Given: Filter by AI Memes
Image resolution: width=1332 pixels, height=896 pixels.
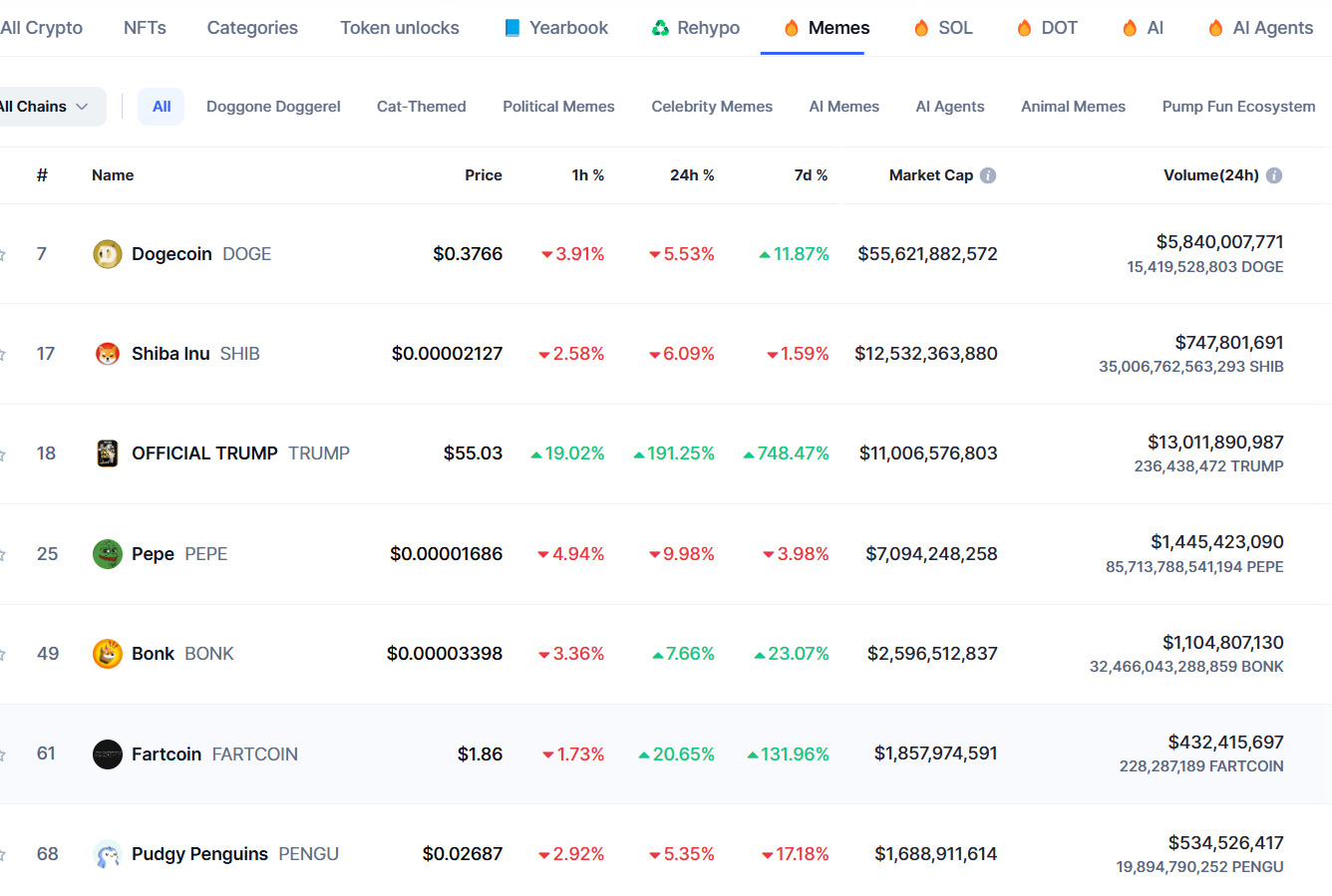Looking at the screenshot, I should point(844,107).
